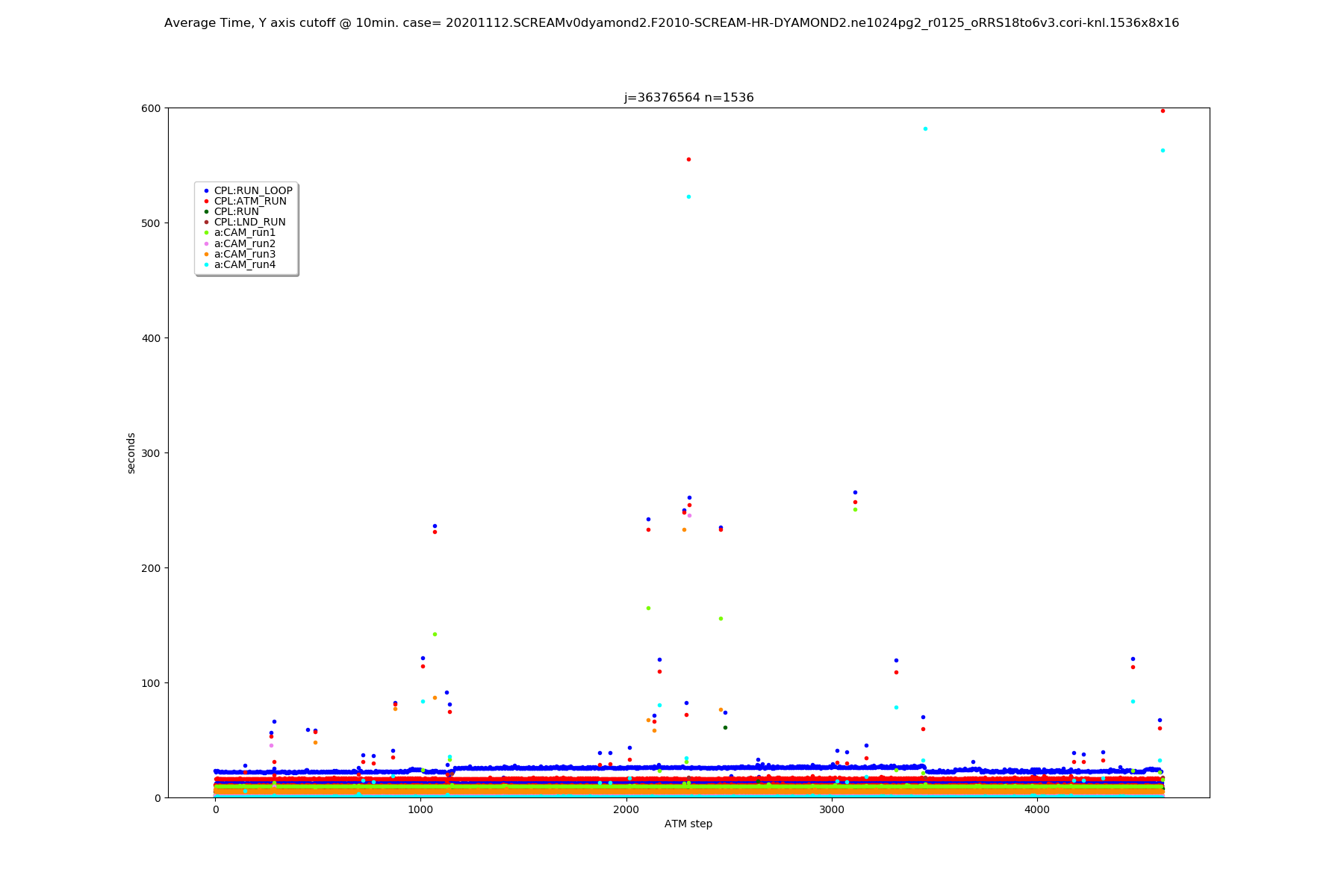Viewport: 1344px width, 896px height.
Task: Click the dark green CPL:RUN legend marker
Action: [x=206, y=212]
